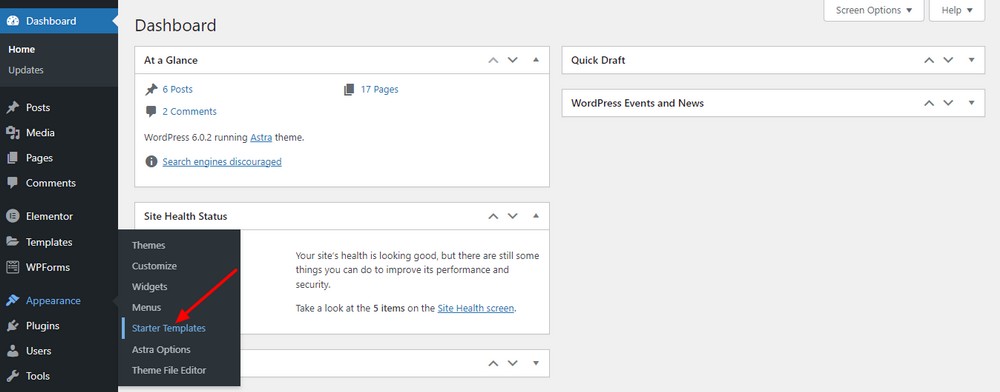This screenshot has height=392, width=1000.
Task: Click the Dashboard page heading
Action: coord(175,25)
